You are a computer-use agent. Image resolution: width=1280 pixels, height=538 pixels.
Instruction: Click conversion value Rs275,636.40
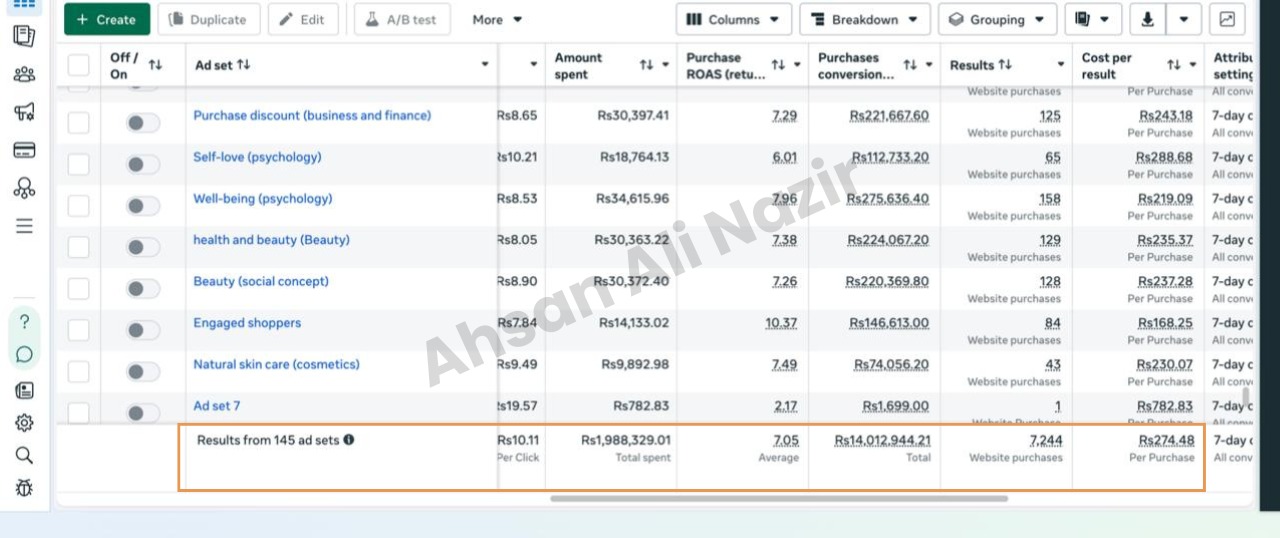pyautogui.click(x=887, y=198)
